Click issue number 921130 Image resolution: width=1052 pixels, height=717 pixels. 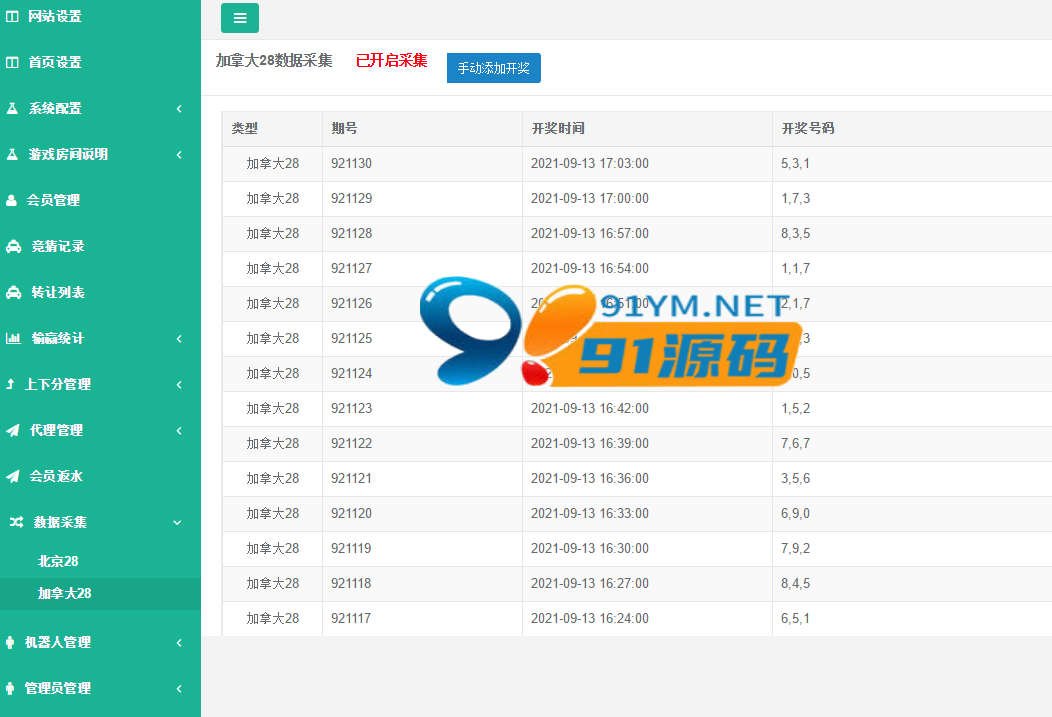point(351,164)
